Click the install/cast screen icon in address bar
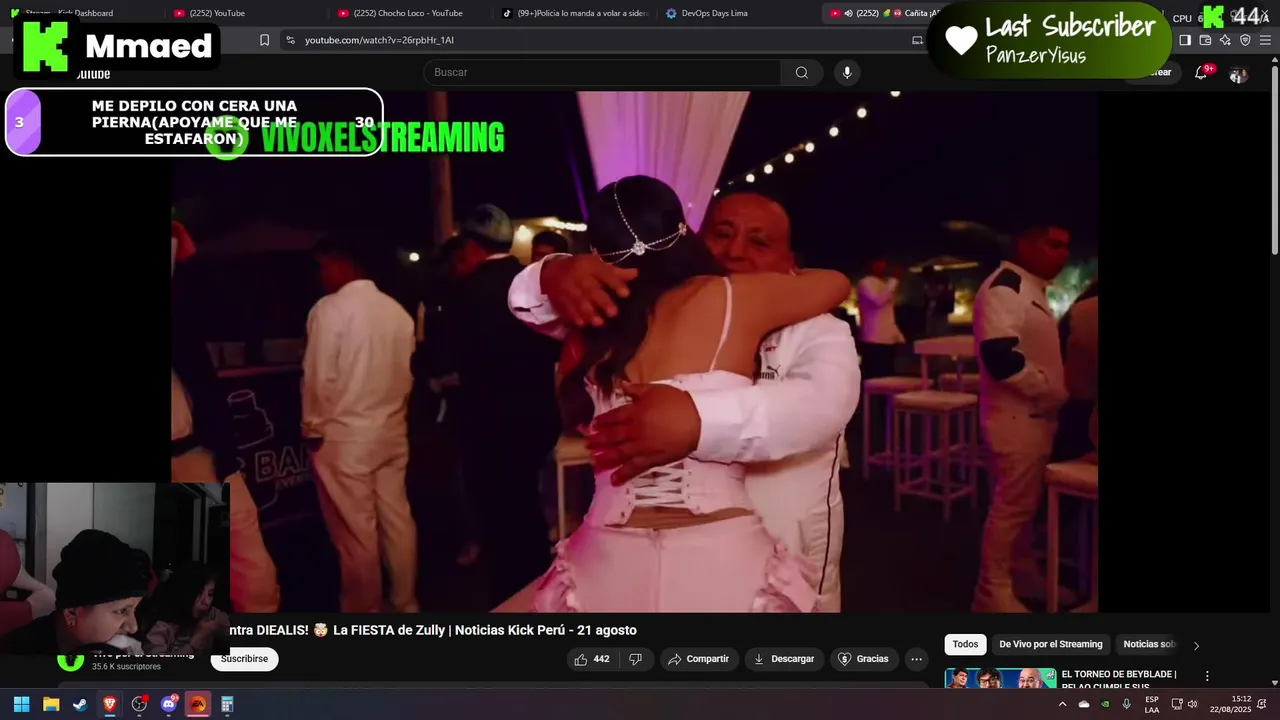 (917, 40)
